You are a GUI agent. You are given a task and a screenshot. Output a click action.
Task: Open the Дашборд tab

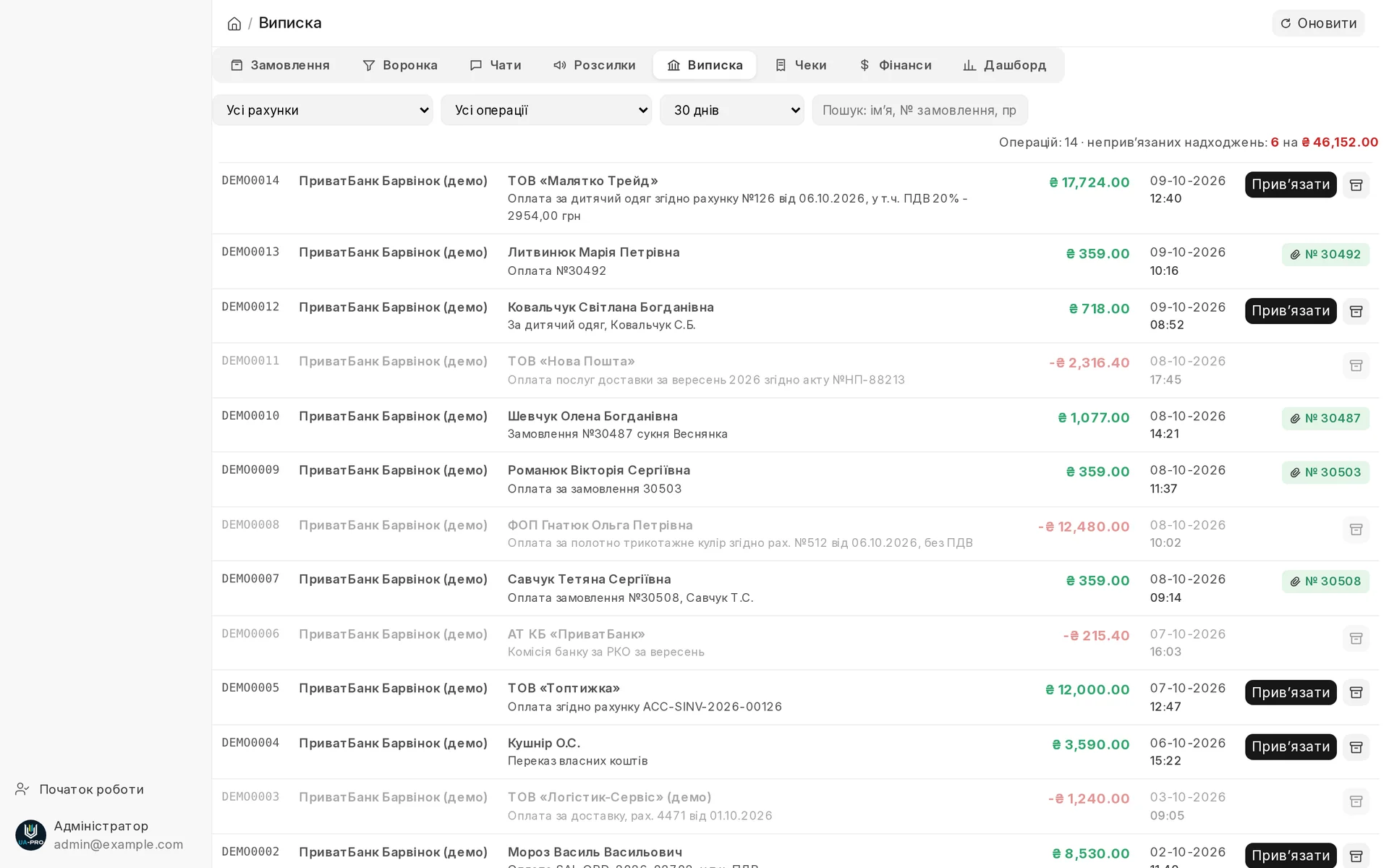1005,65
